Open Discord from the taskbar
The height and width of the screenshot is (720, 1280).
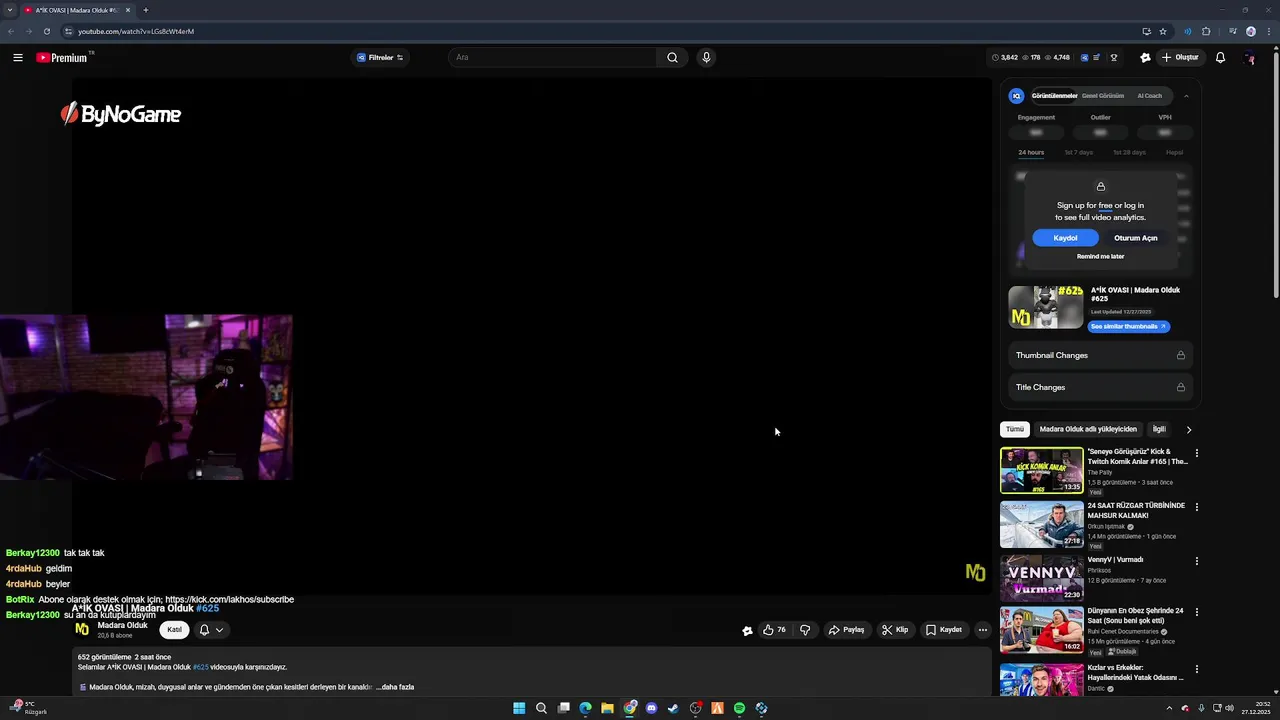pyautogui.click(x=651, y=708)
